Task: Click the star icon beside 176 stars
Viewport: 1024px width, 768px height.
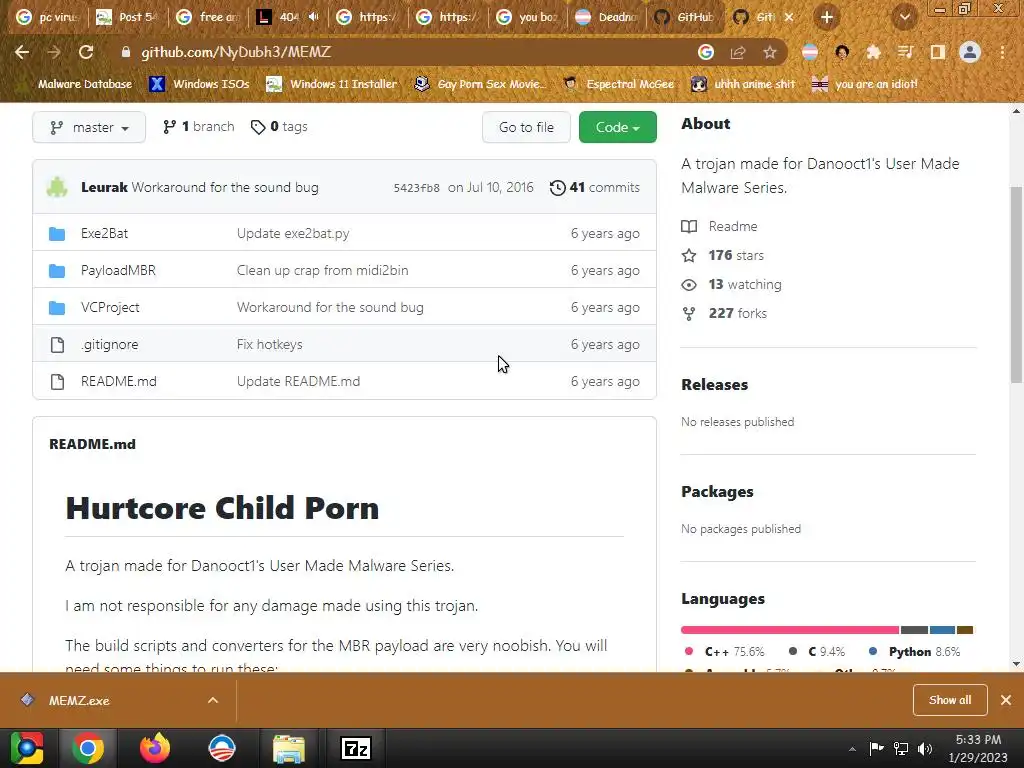Action: coord(689,255)
